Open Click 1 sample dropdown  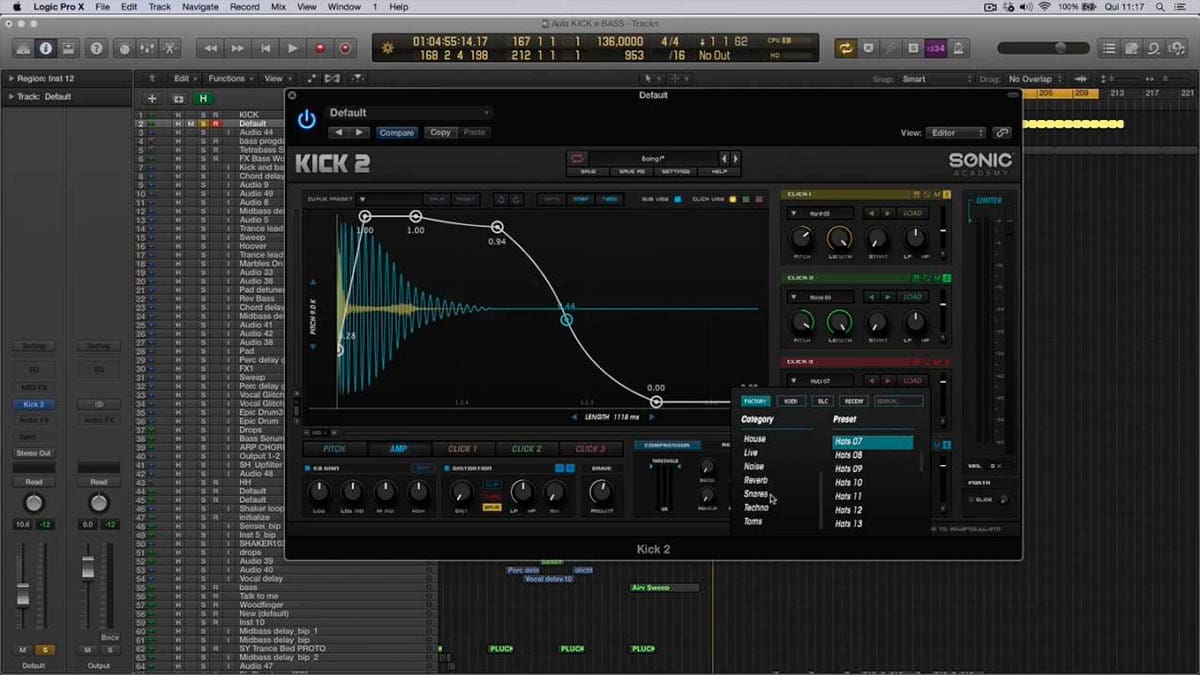pos(821,213)
